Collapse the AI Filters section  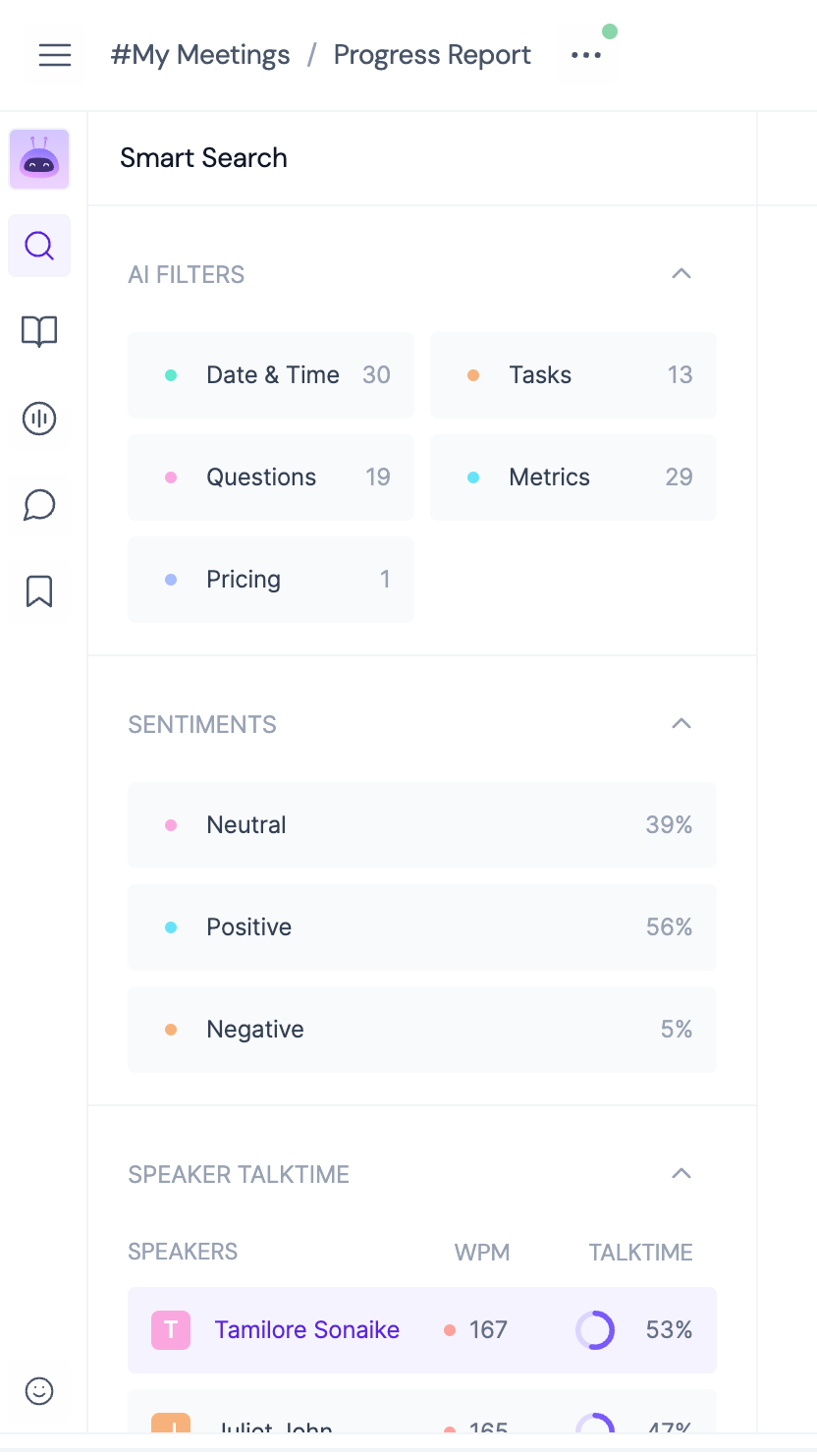point(681,274)
